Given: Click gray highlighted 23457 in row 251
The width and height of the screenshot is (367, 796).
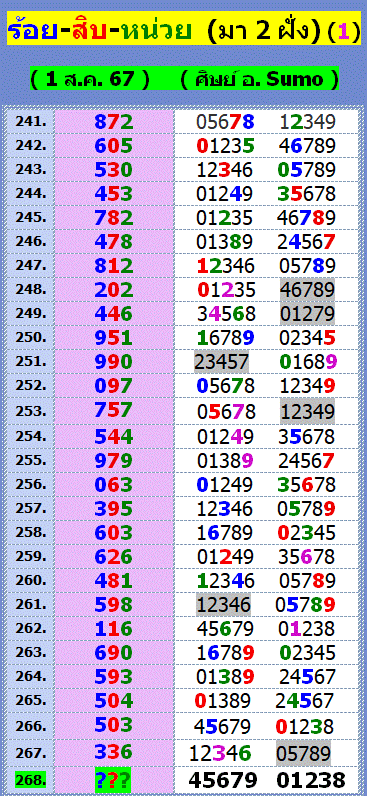Looking at the screenshot, I should click(x=221, y=362).
